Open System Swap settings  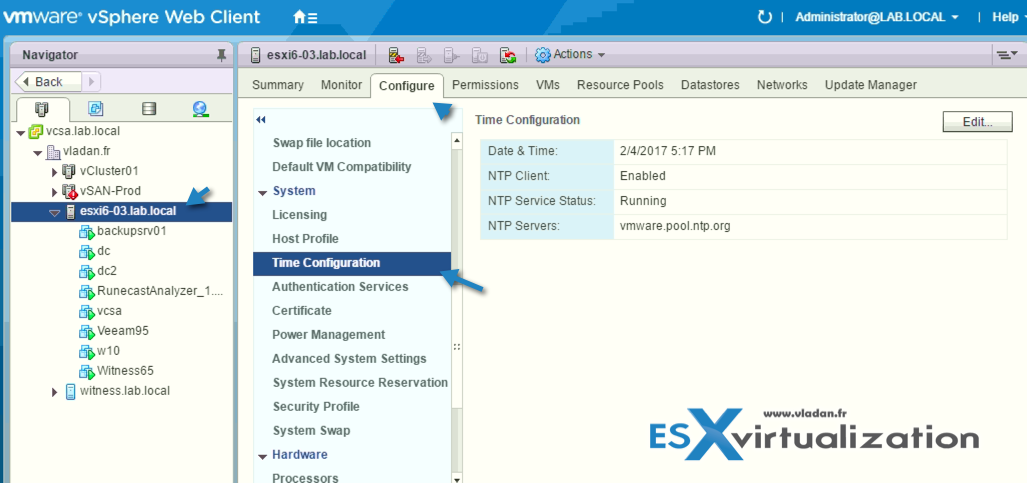[x=311, y=431]
